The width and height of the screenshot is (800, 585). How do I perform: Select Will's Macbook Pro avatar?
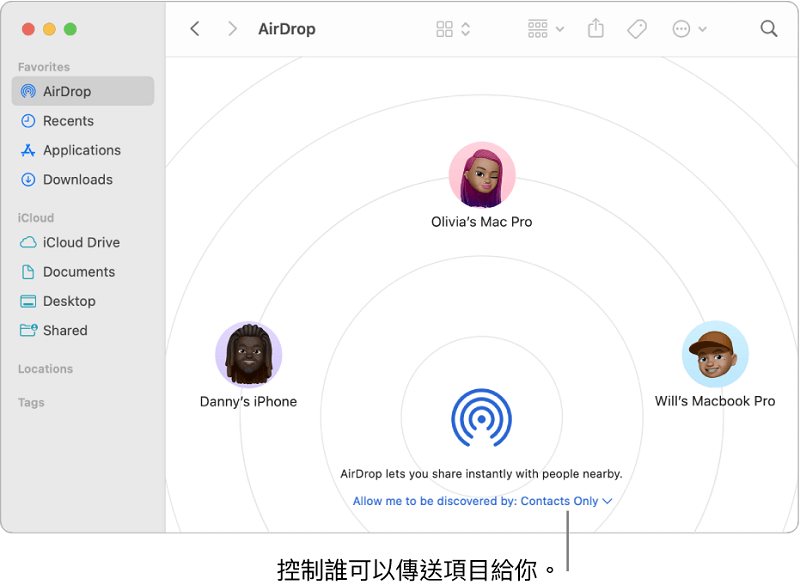[x=715, y=354]
